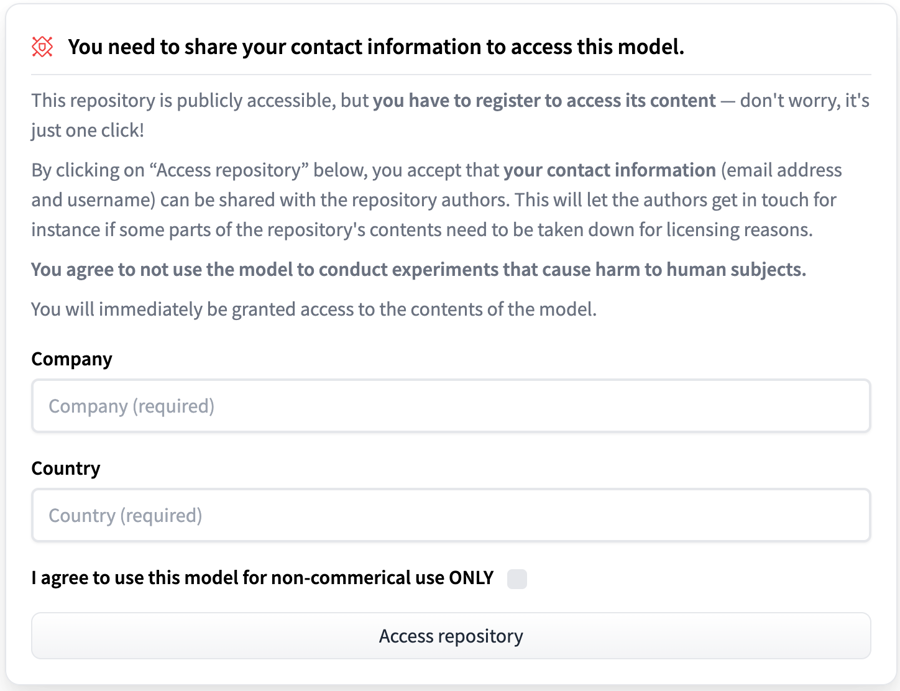900x691 pixels.
Task: Click bold "you have to register to access" text
Action: 544,100
